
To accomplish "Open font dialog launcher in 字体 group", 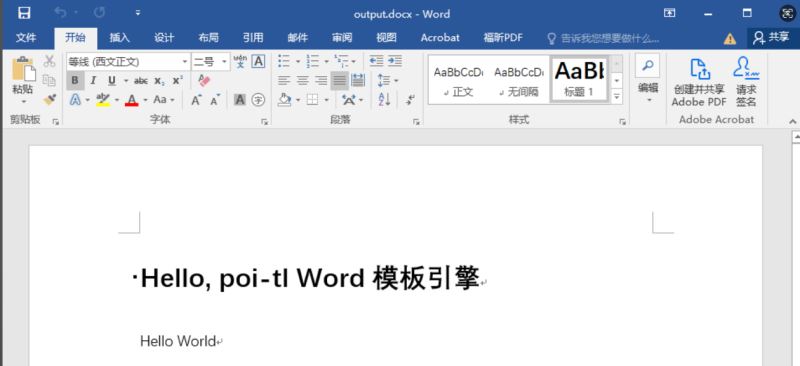I will [x=264, y=121].
